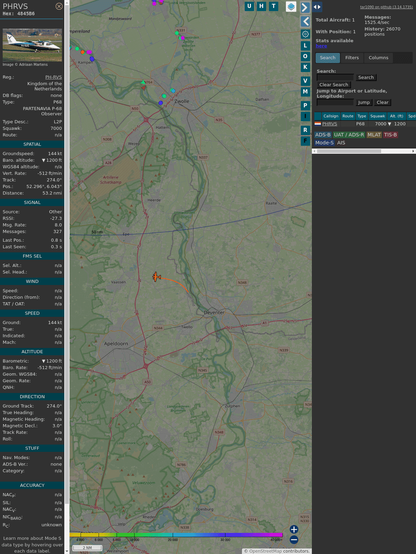Viewport: 416px width, 554px height.
Task: Click the Clear Search button
Action: (x=334, y=85)
